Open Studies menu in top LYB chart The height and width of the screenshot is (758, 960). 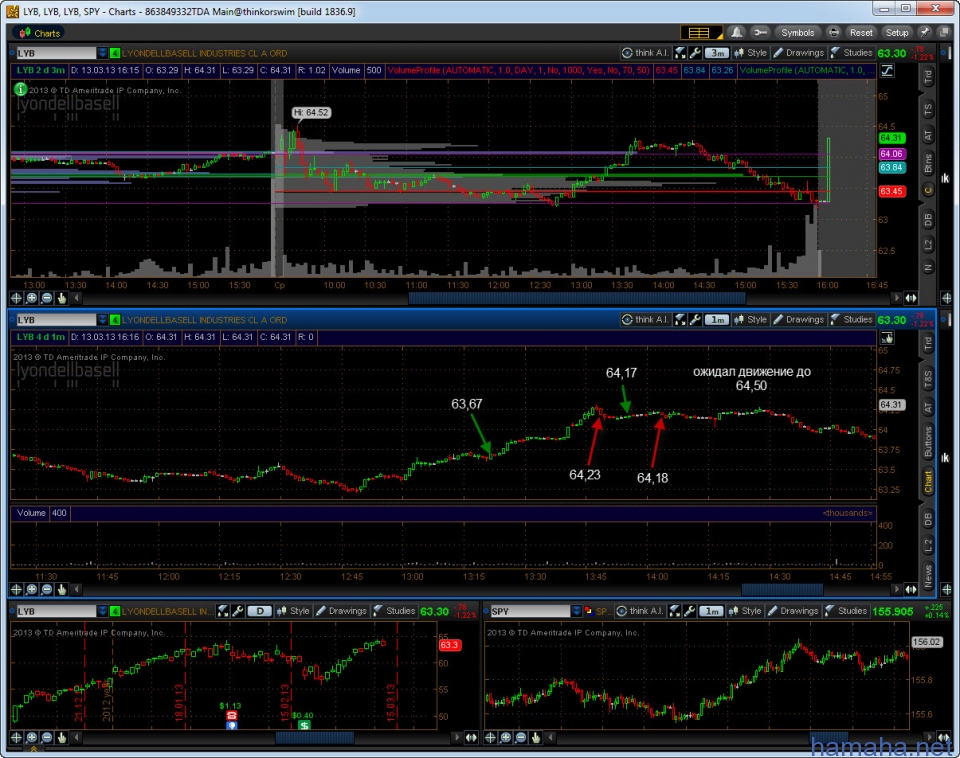pos(851,53)
